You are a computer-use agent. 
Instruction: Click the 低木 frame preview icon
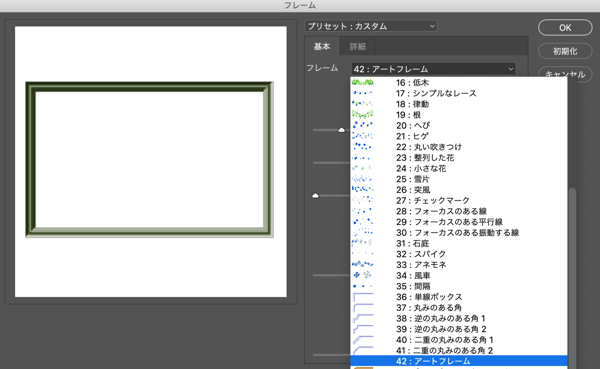click(362, 82)
